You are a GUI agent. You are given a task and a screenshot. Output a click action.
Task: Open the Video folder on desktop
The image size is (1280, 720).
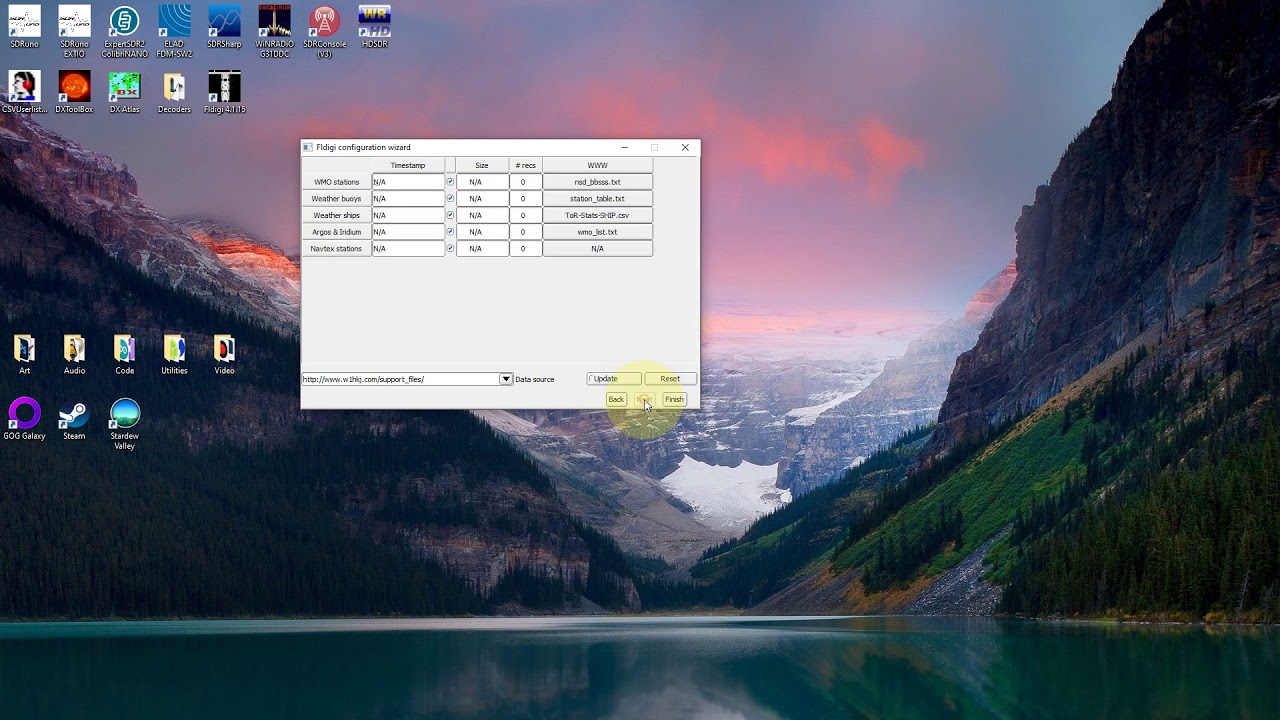224,354
